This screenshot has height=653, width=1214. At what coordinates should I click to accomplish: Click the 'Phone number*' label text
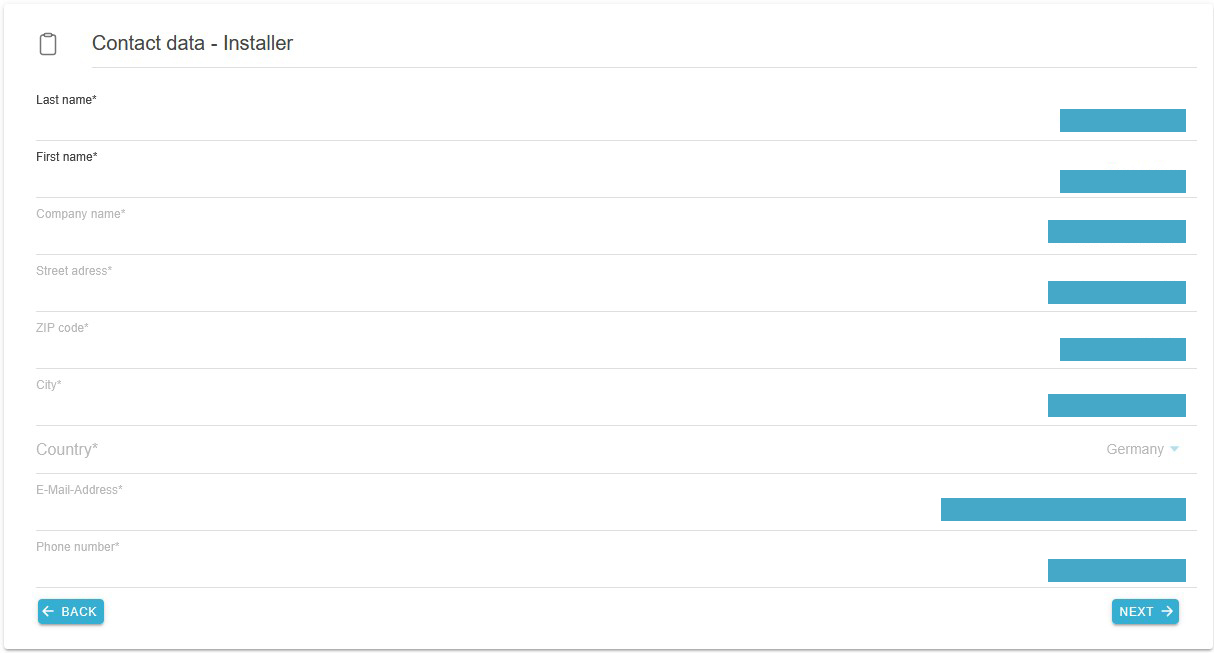[x=78, y=547]
